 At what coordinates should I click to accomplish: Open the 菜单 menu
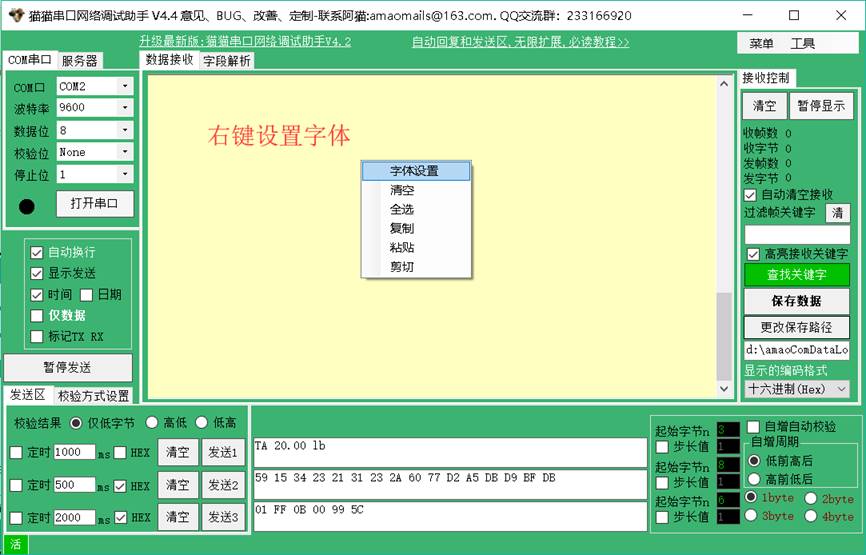click(761, 43)
